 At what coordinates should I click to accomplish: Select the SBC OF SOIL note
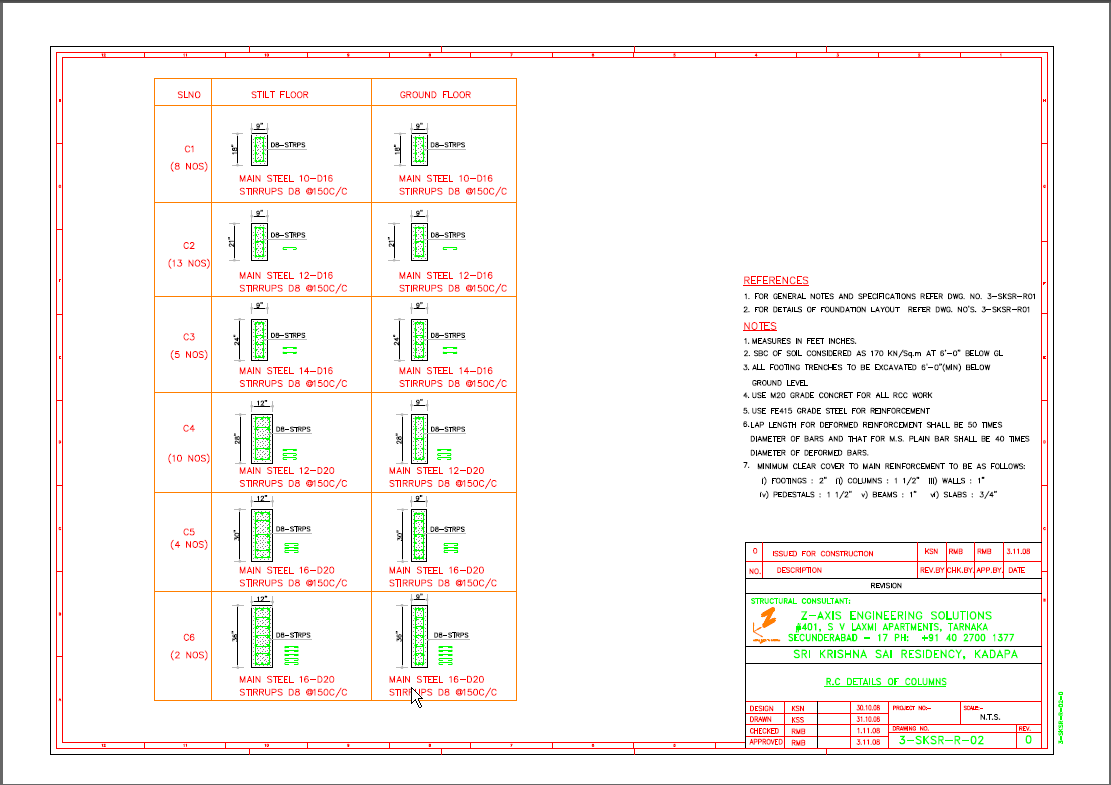(873, 354)
